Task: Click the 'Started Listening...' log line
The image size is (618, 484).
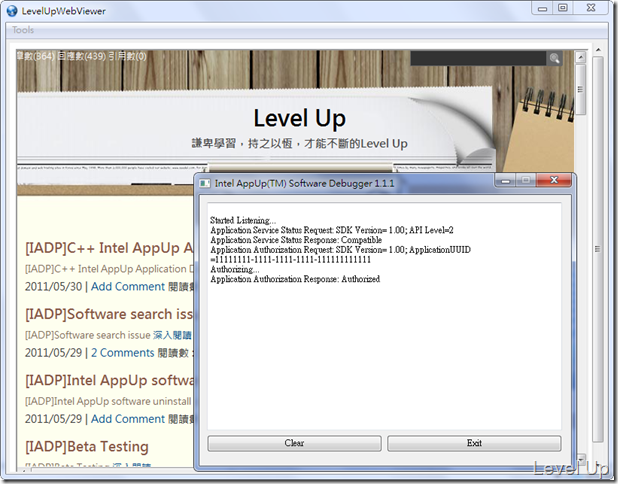Action: [243, 220]
